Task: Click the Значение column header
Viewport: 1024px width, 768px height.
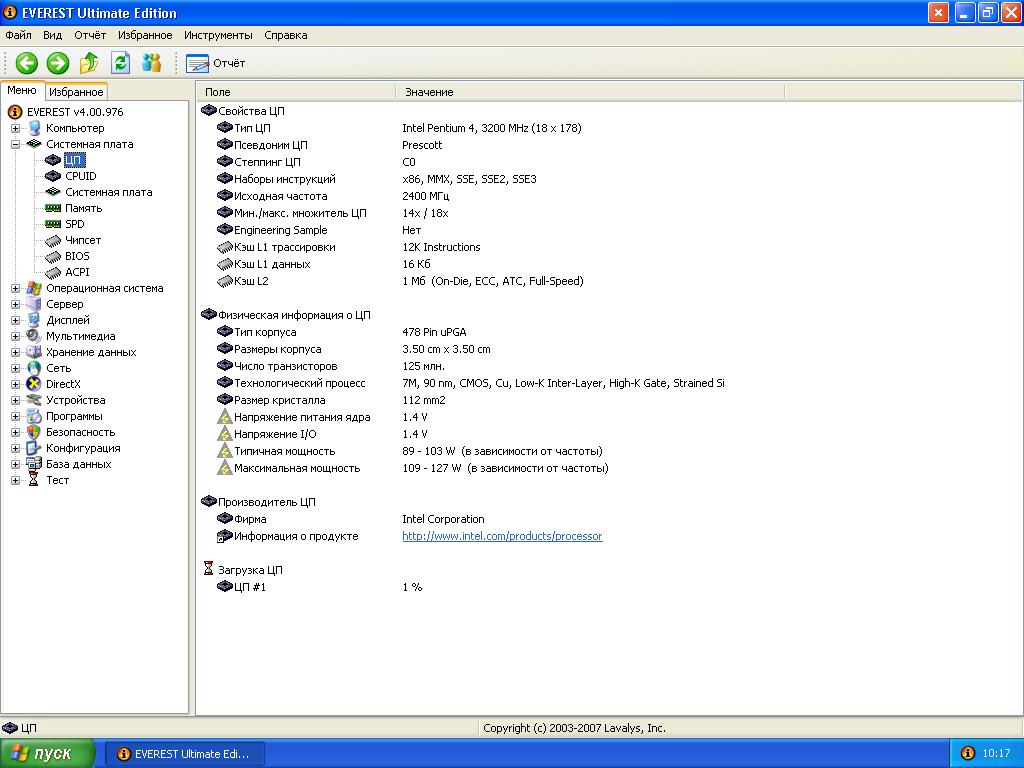Action: pos(429,92)
